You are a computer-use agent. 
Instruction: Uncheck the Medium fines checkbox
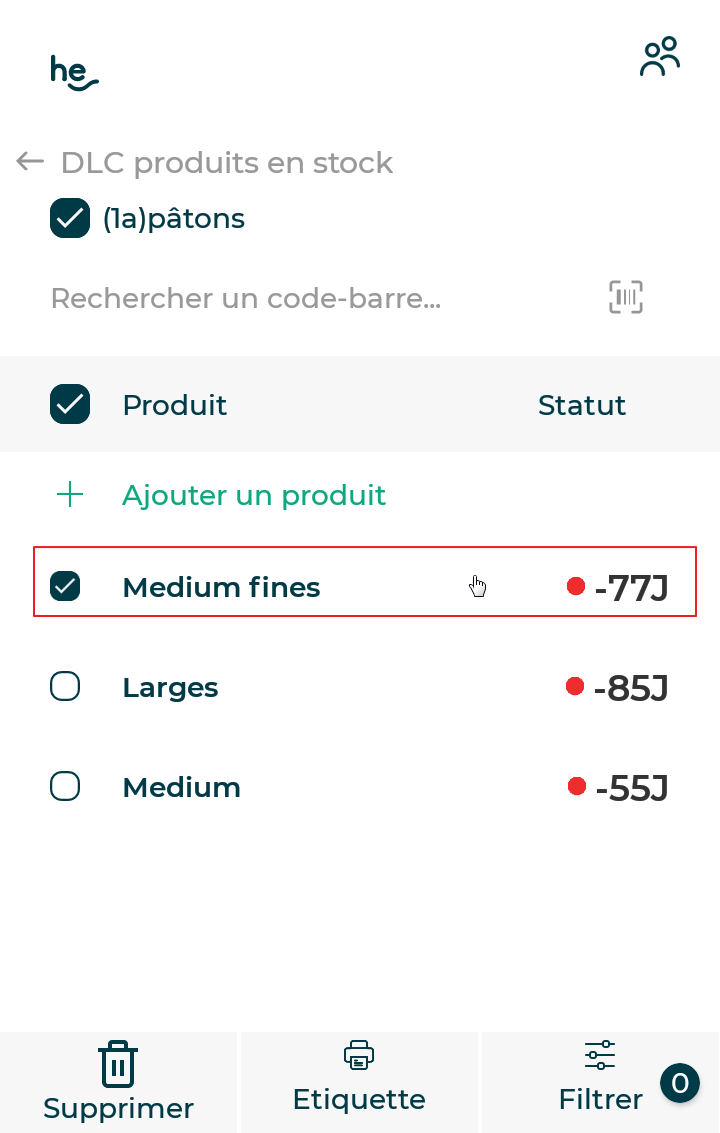point(65,585)
